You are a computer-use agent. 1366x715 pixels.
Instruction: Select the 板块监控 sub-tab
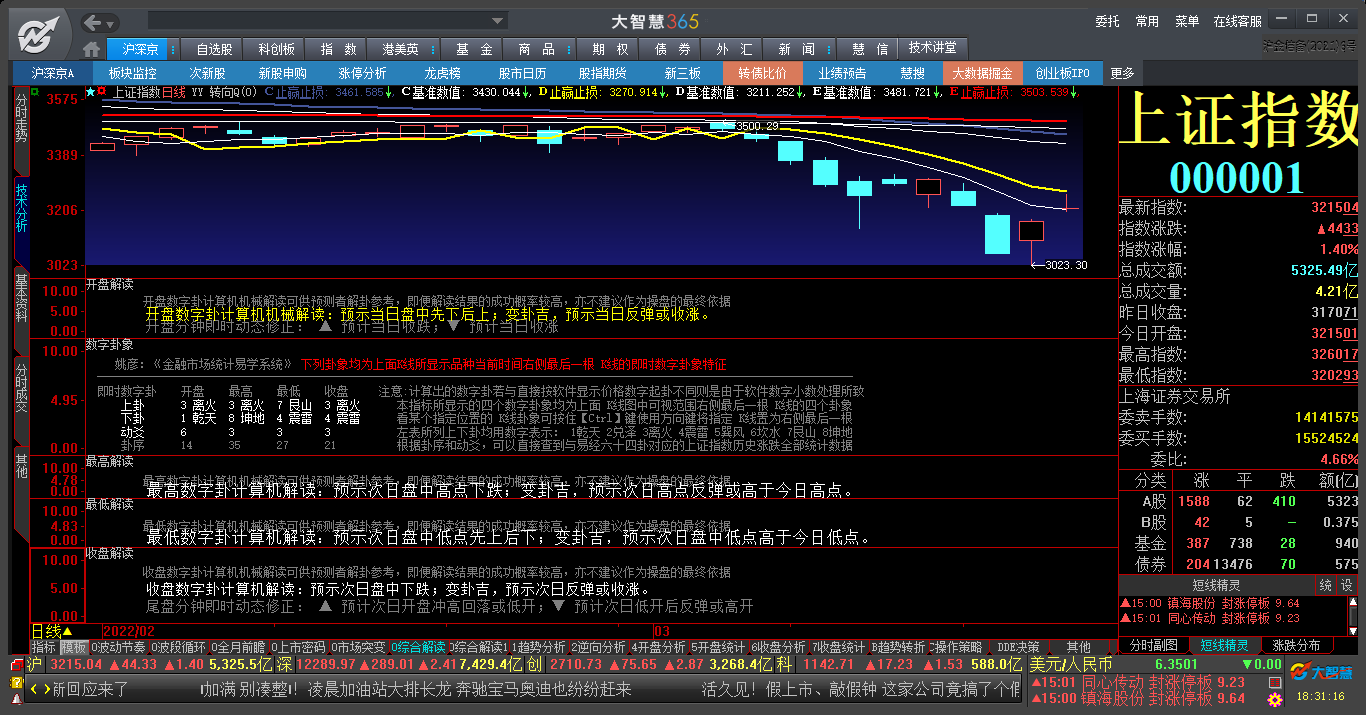(x=133, y=73)
